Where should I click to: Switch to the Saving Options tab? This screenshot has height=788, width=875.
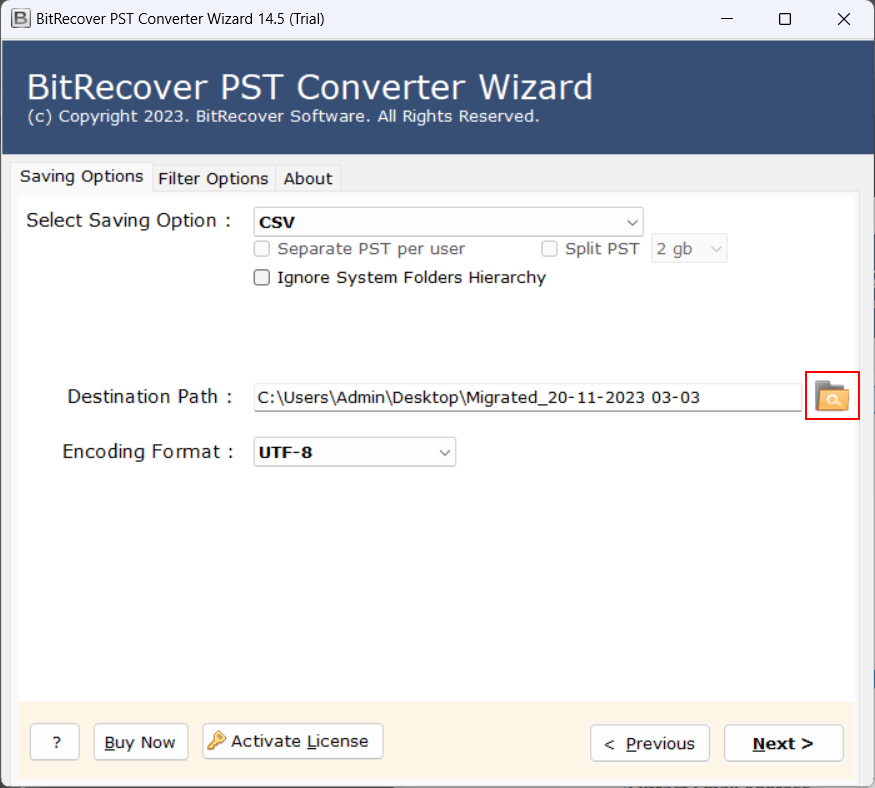click(81, 176)
